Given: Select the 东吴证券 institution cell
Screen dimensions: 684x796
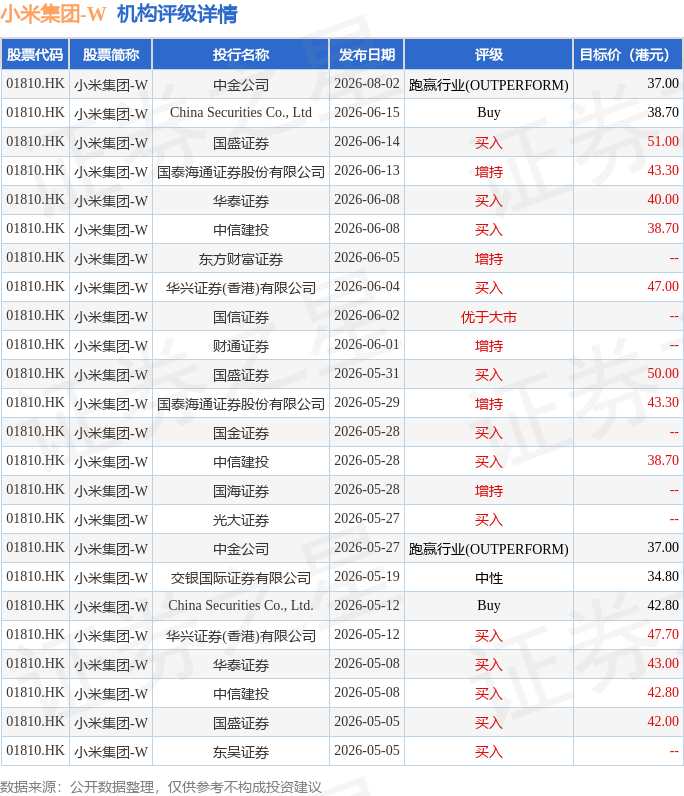Looking at the screenshot, I should coord(241,752).
